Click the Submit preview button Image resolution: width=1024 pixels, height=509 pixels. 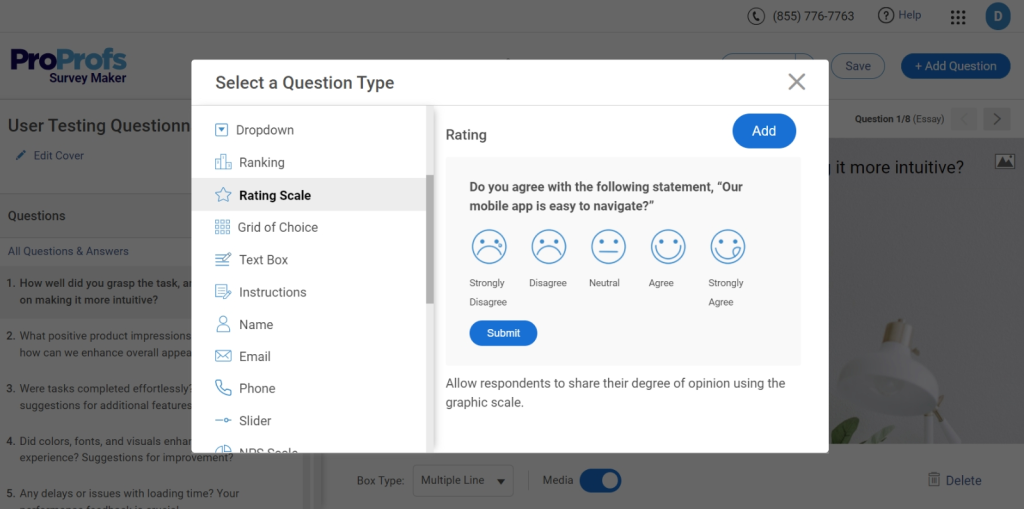tap(503, 333)
